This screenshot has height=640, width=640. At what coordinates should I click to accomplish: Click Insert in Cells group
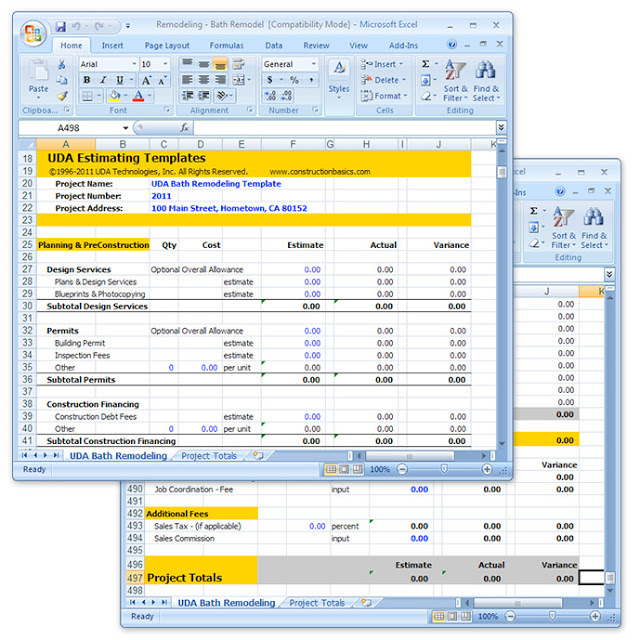click(x=382, y=64)
